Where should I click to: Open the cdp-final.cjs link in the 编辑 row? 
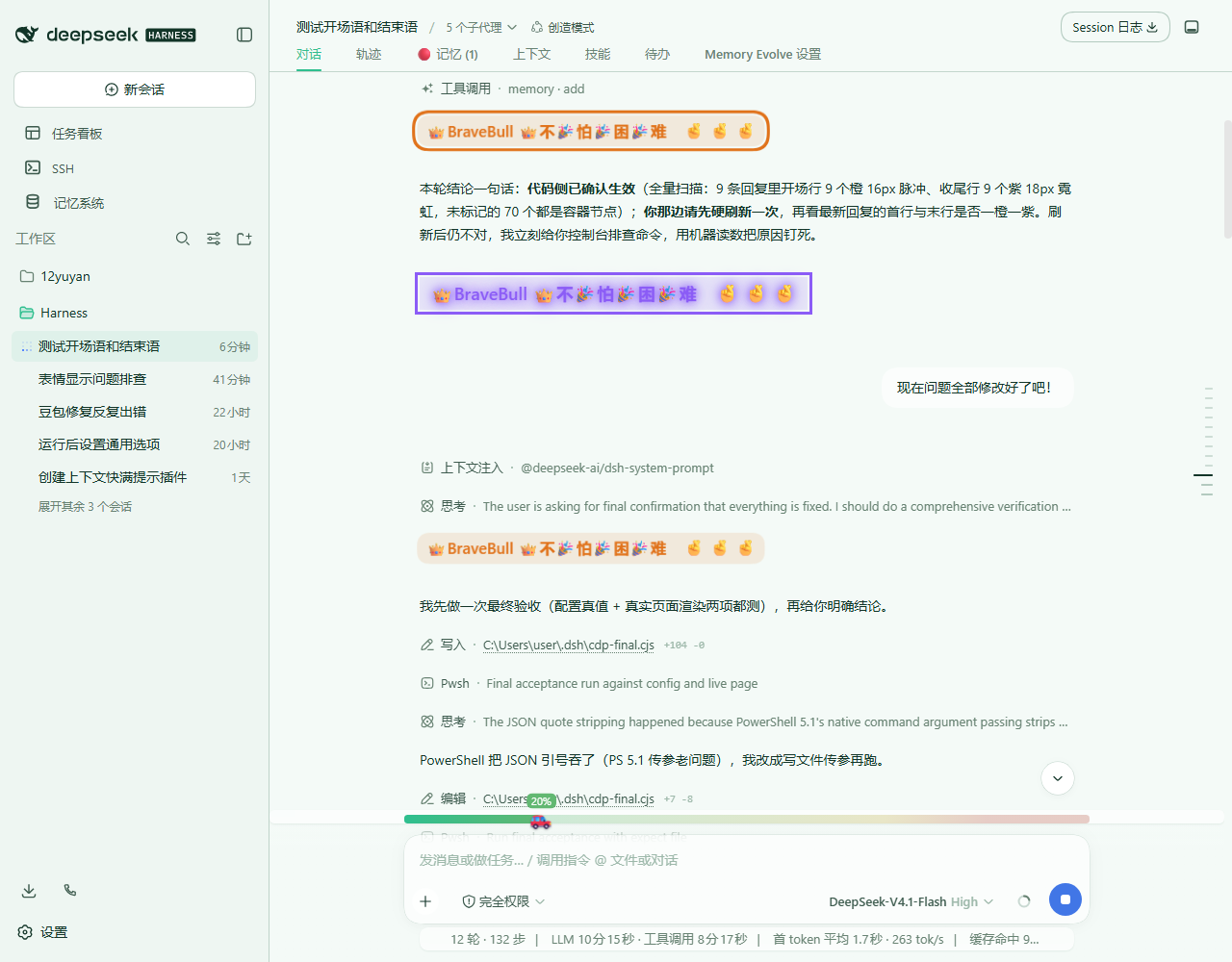[x=569, y=798]
